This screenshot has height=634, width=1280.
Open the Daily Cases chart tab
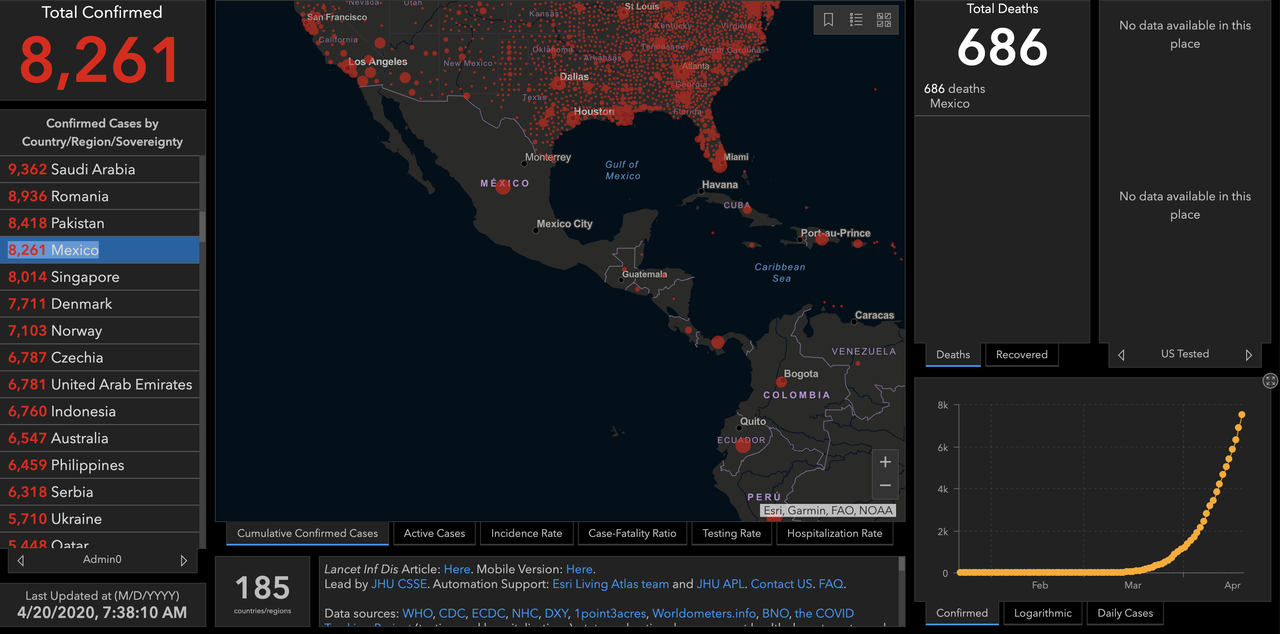(x=1125, y=614)
